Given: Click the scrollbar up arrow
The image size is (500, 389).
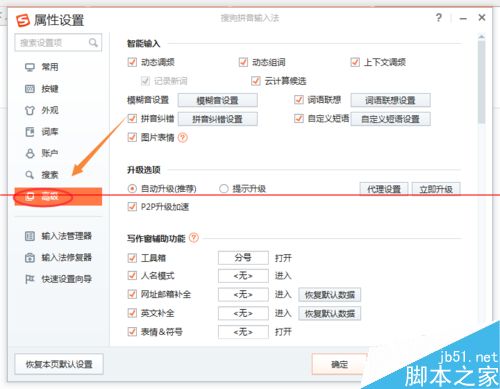Looking at the screenshot, I should coord(481,36).
